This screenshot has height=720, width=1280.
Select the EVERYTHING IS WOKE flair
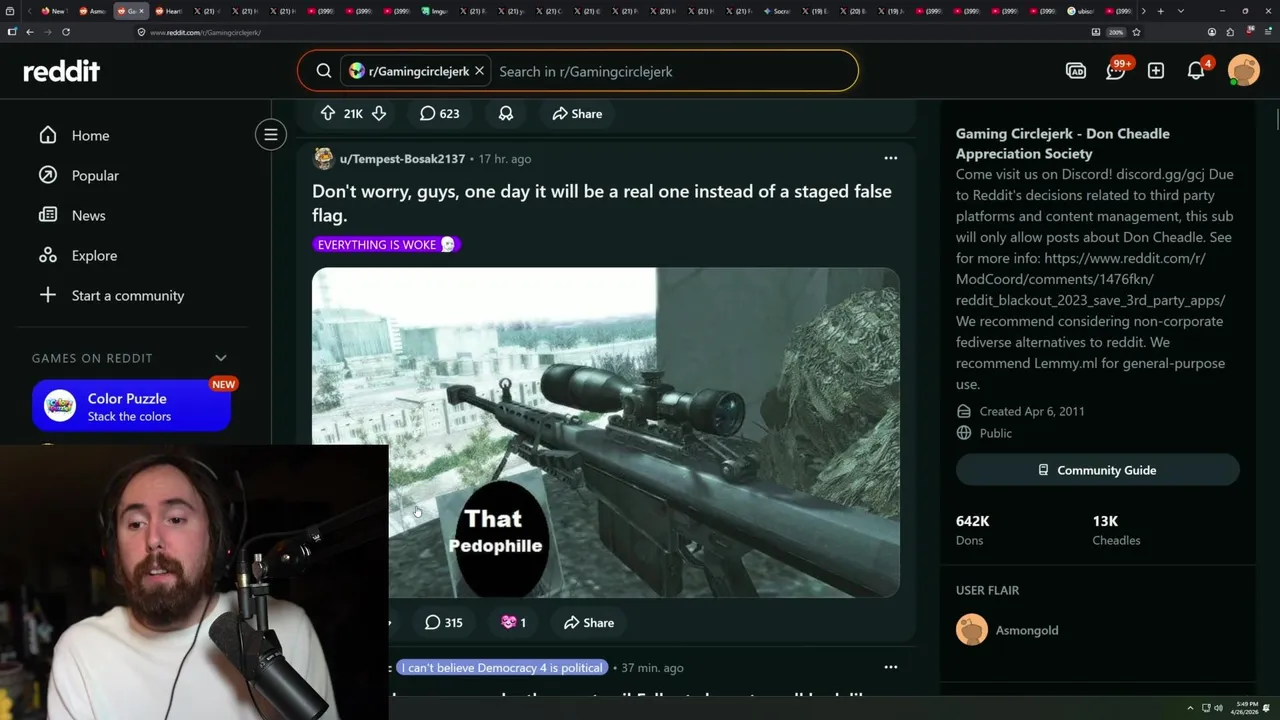[x=386, y=244]
